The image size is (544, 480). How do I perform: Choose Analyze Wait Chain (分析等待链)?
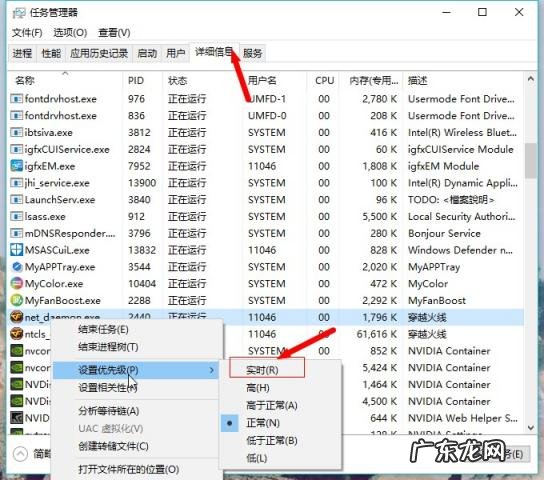(109, 411)
